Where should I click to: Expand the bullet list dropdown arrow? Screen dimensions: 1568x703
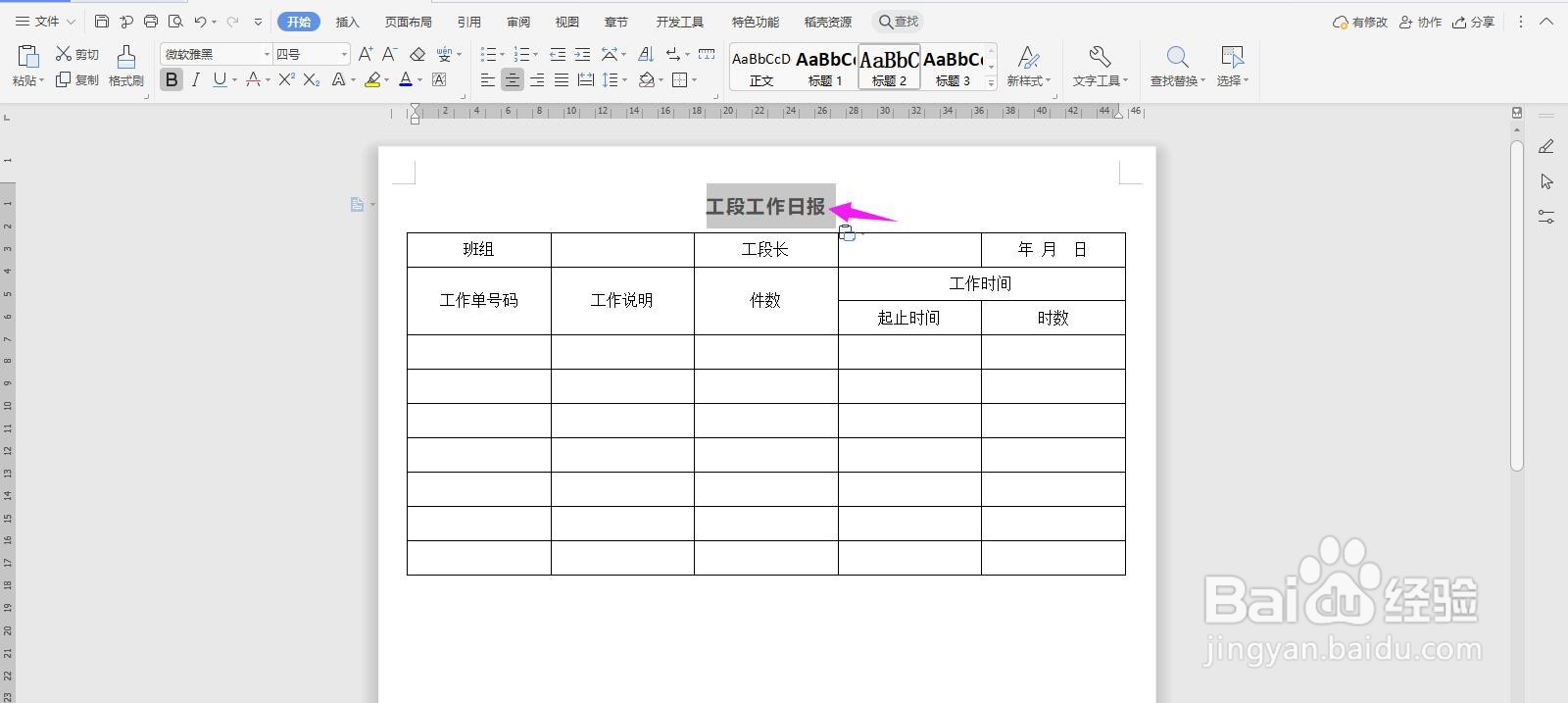tap(502, 55)
